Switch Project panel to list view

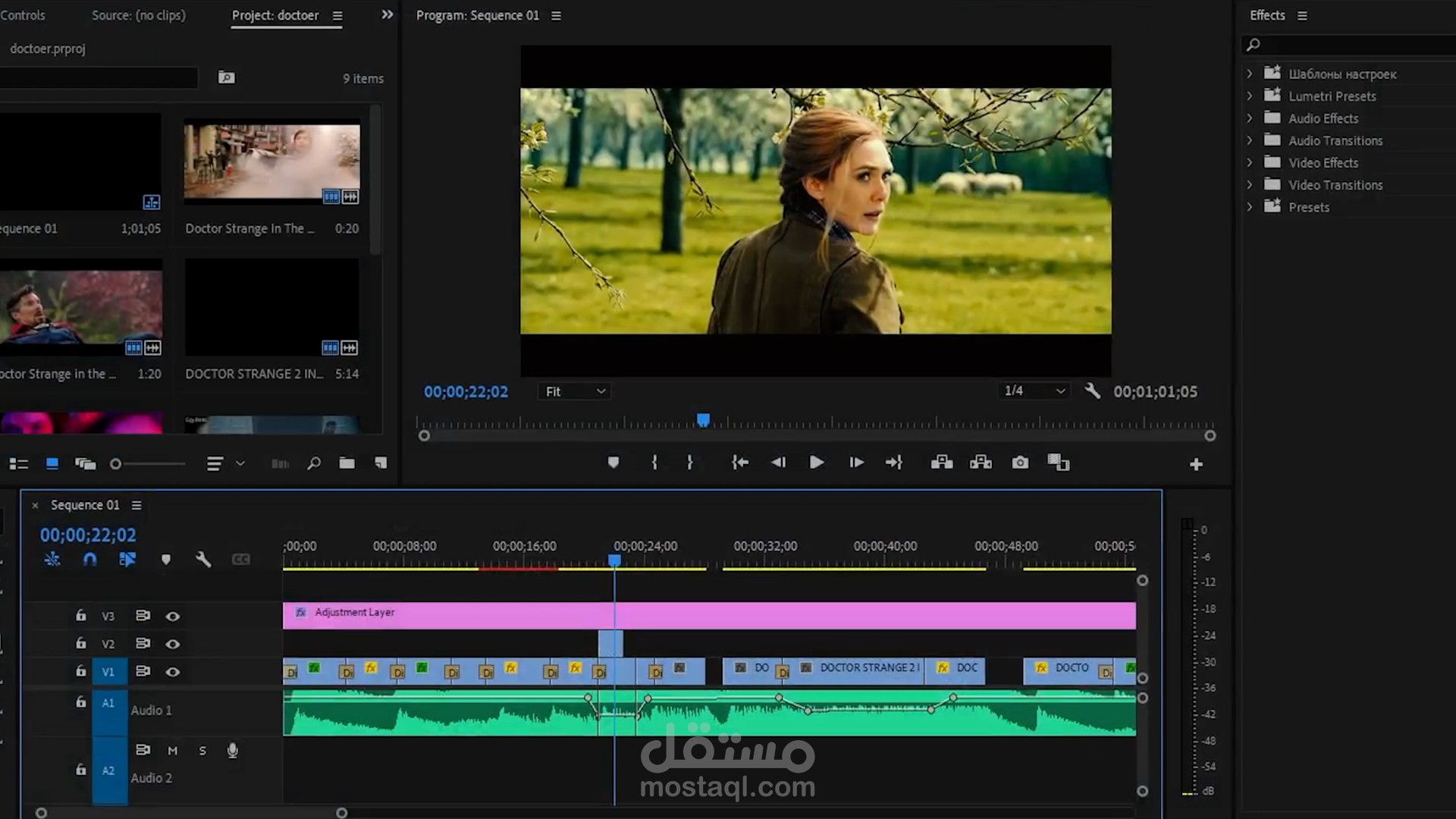[19, 463]
